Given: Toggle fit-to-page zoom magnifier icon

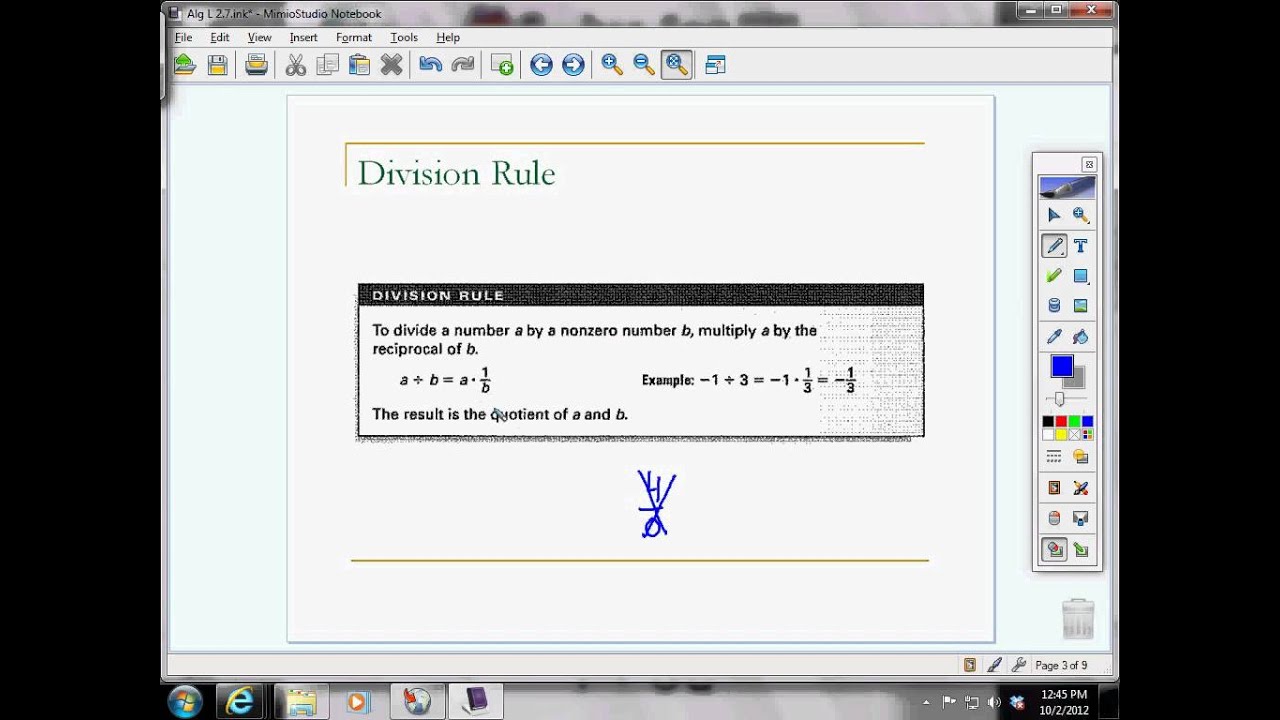Looking at the screenshot, I should 677,65.
